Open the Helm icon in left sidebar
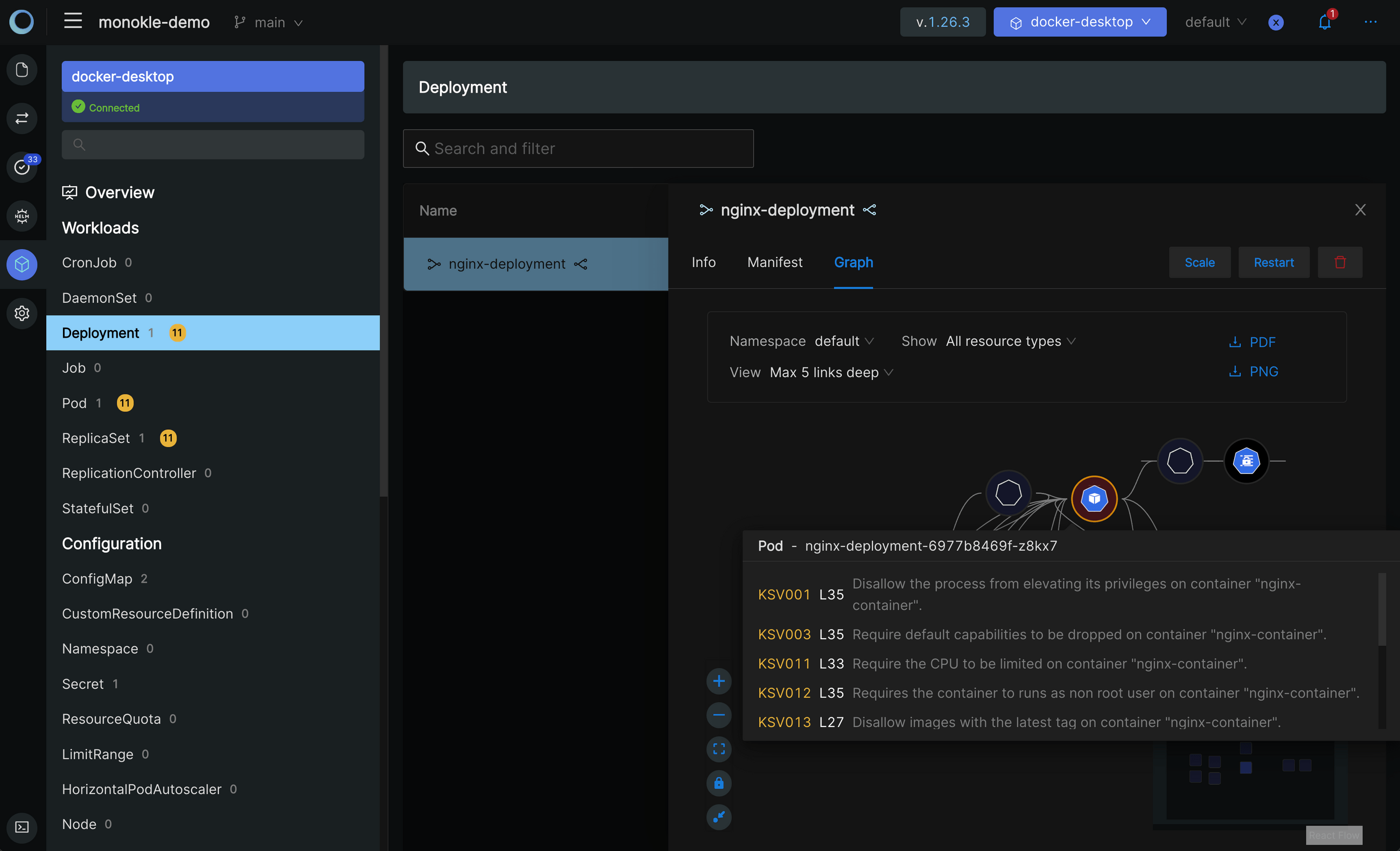1400x851 pixels. coord(22,216)
